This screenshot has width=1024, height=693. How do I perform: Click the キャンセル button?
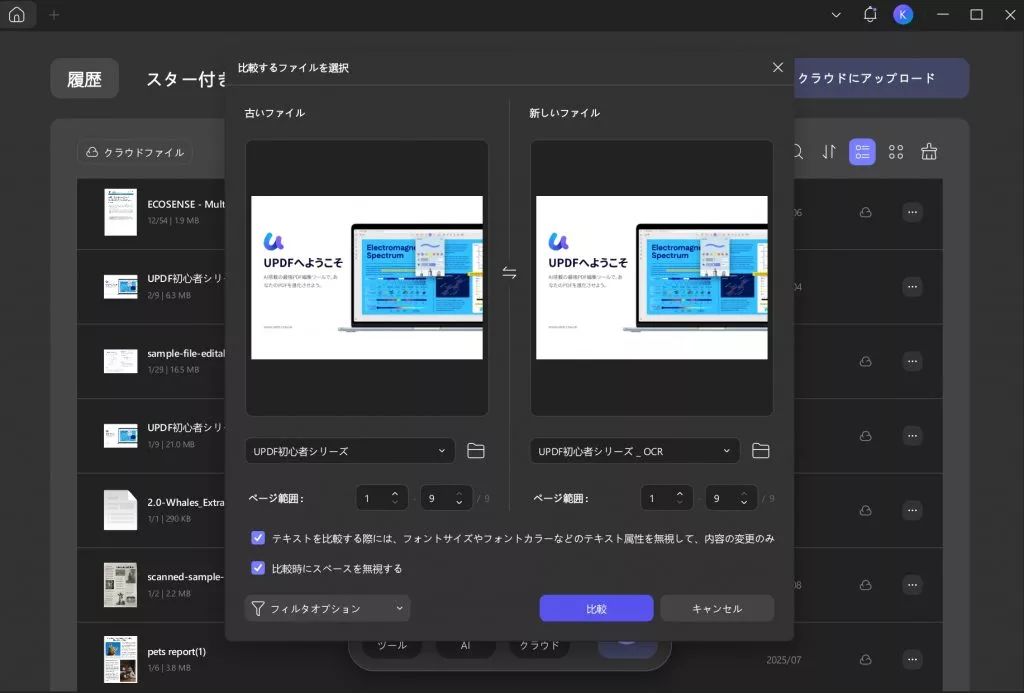(717, 608)
